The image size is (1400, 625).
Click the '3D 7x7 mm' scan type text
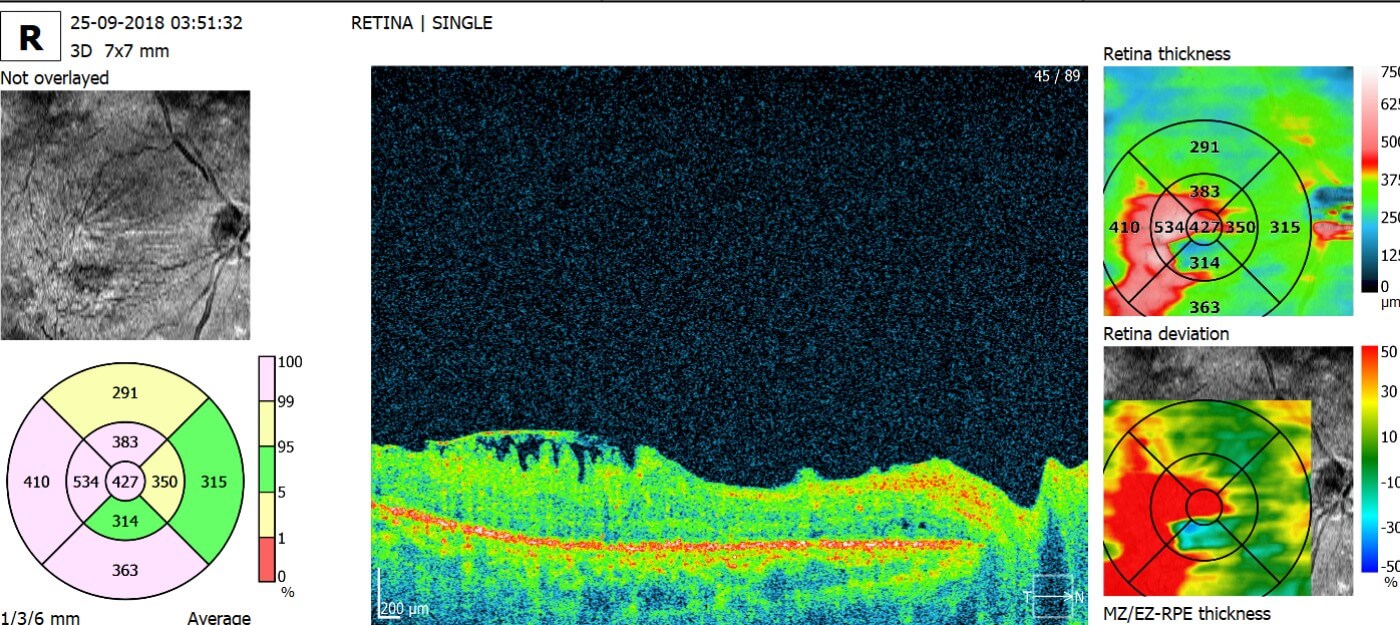click(119, 50)
